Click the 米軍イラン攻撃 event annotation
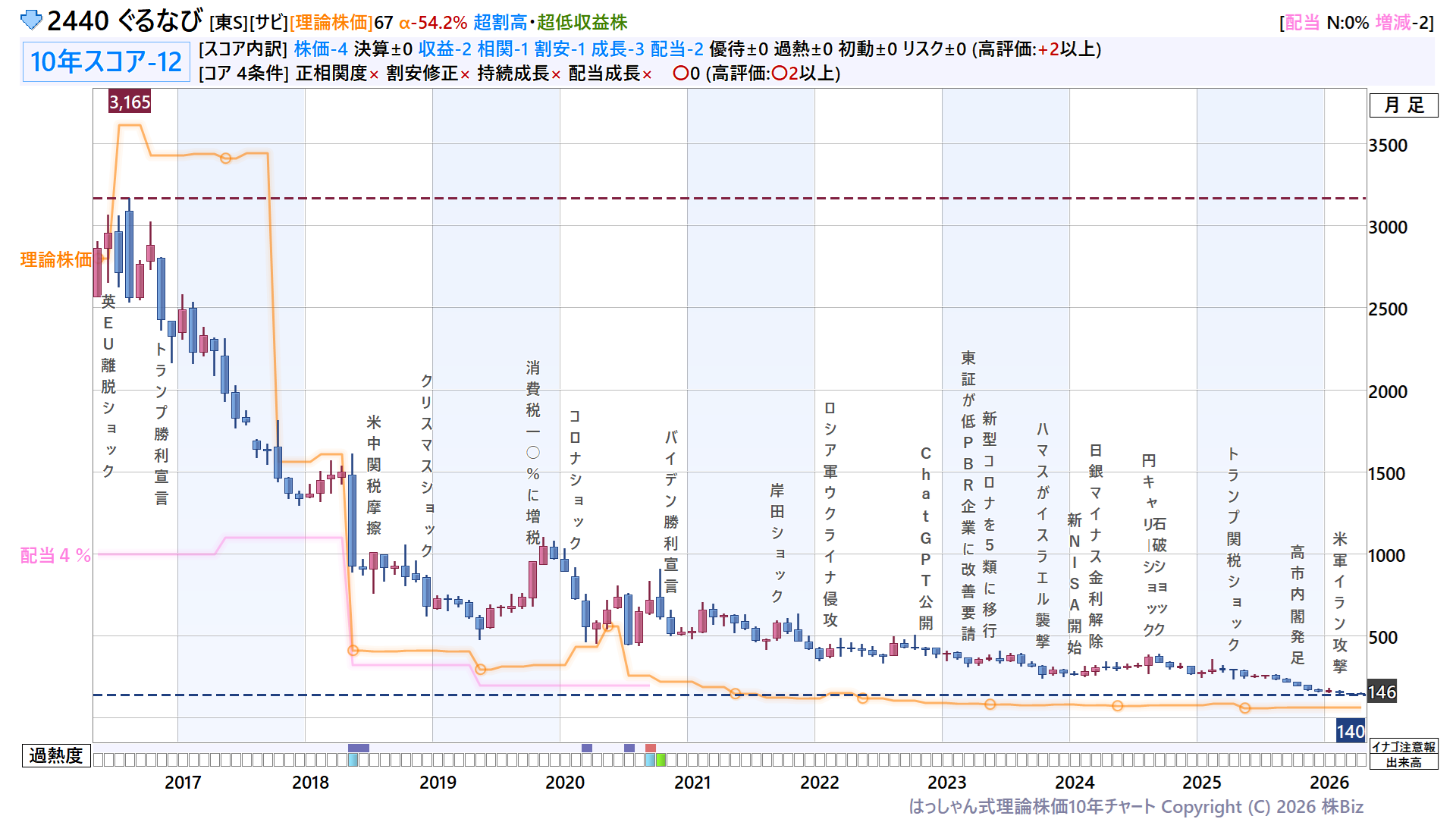 [x=1340, y=602]
